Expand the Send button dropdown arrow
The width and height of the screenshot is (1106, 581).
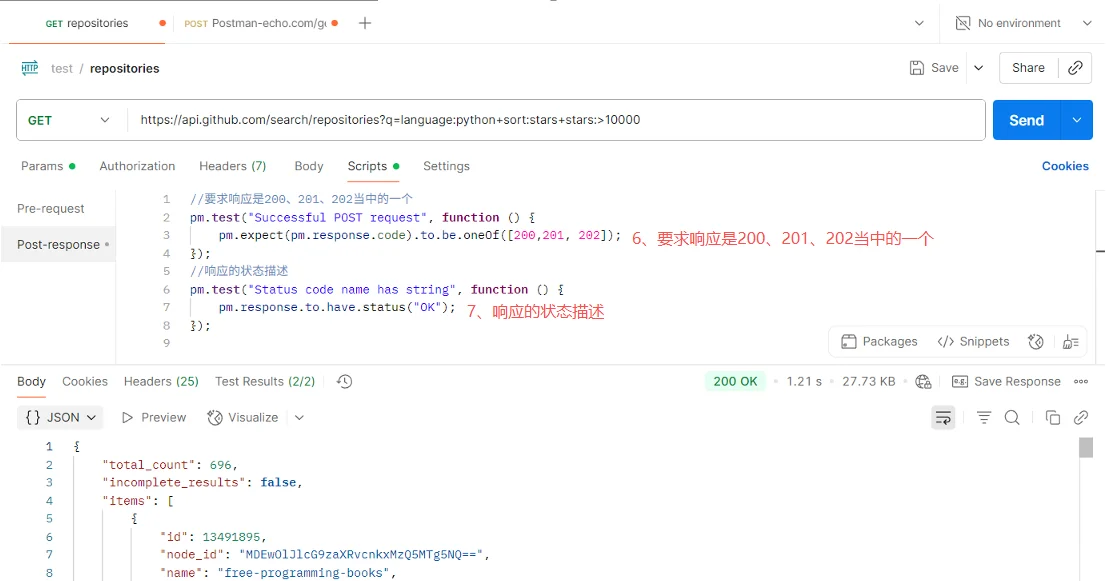[x=1077, y=120]
